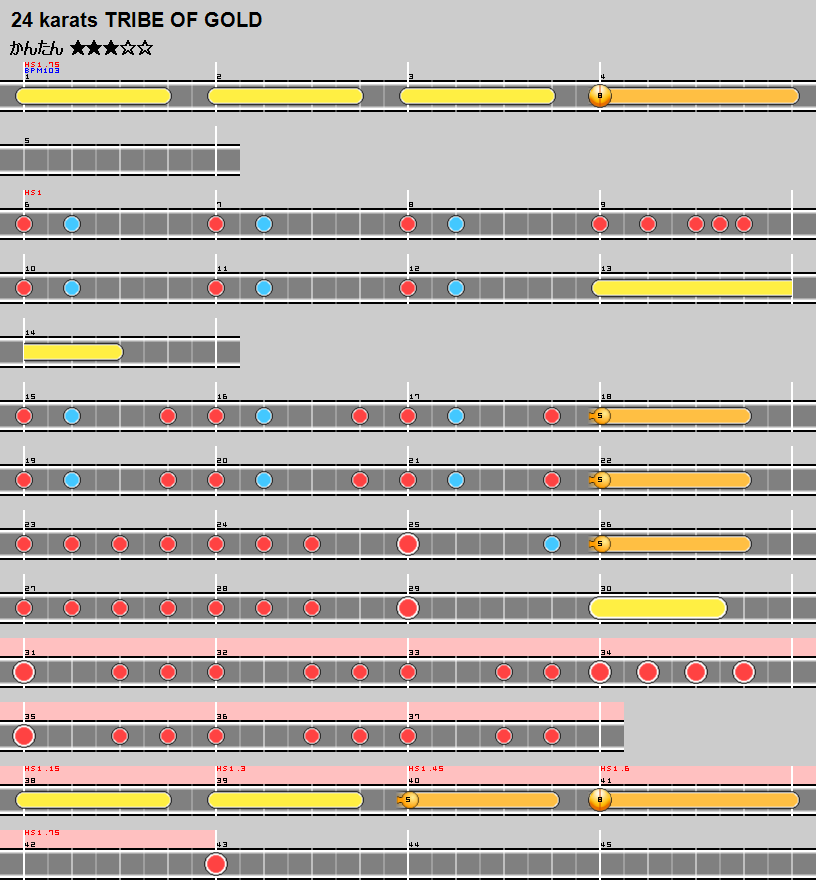This screenshot has height=880, width=816.
Task: Select the blue note in measure 26
Action: pos(552,544)
